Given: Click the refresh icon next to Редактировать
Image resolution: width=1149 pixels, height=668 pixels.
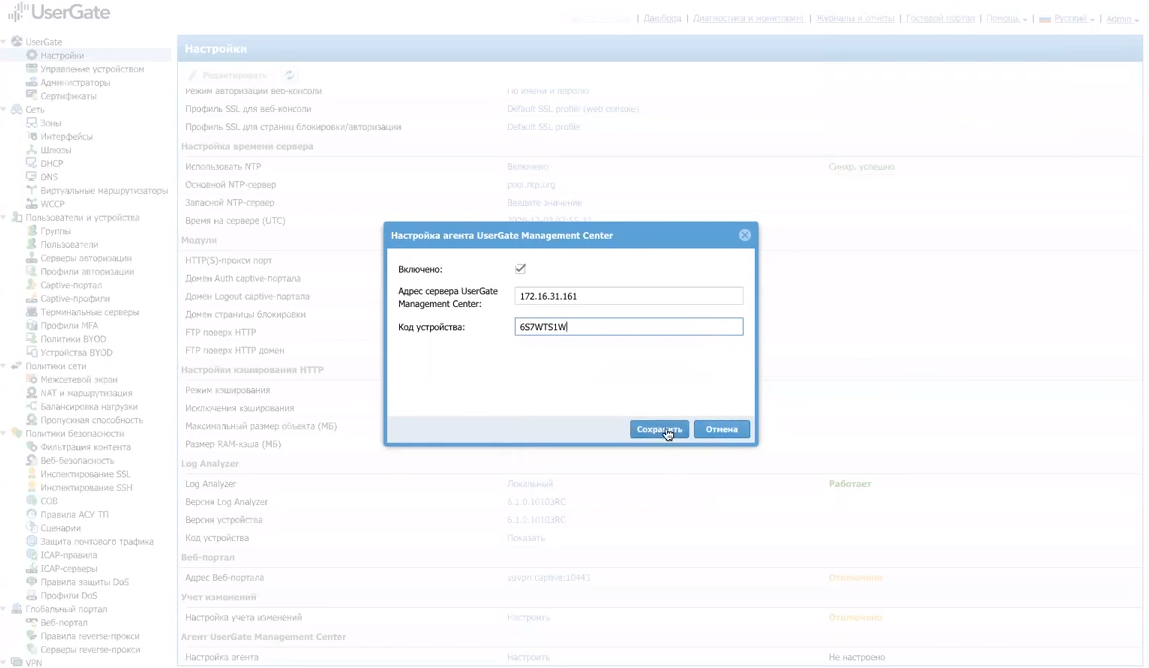Looking at the screenshot, I should point(289,75).
